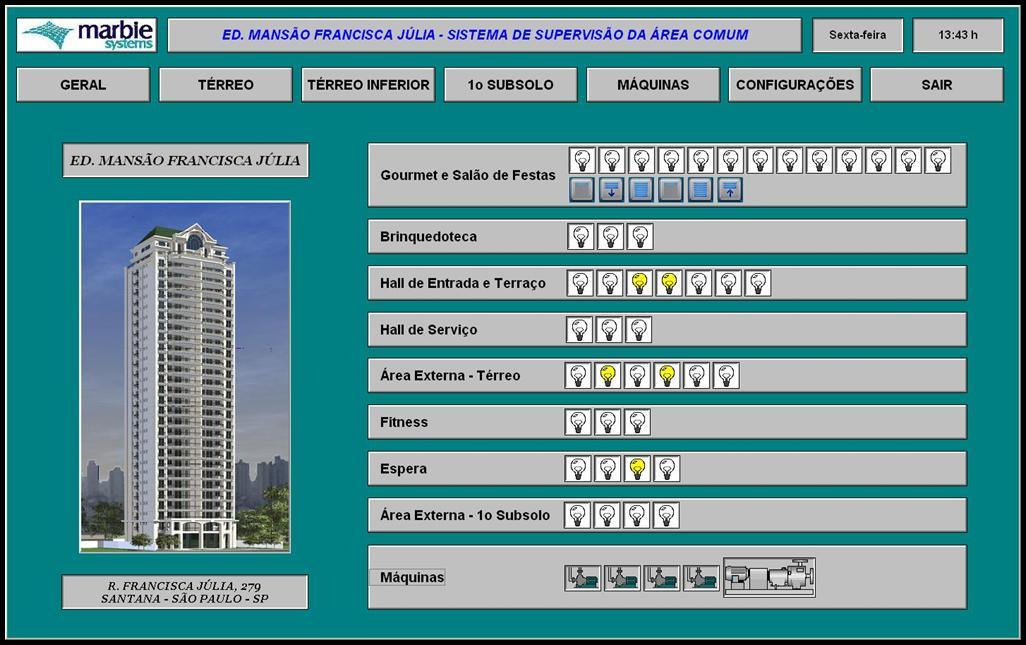Viewport: 1026px width, 645px height.
Task: Select the fourth pump icon in Máquinas row
Action: (x=701, y=578)
